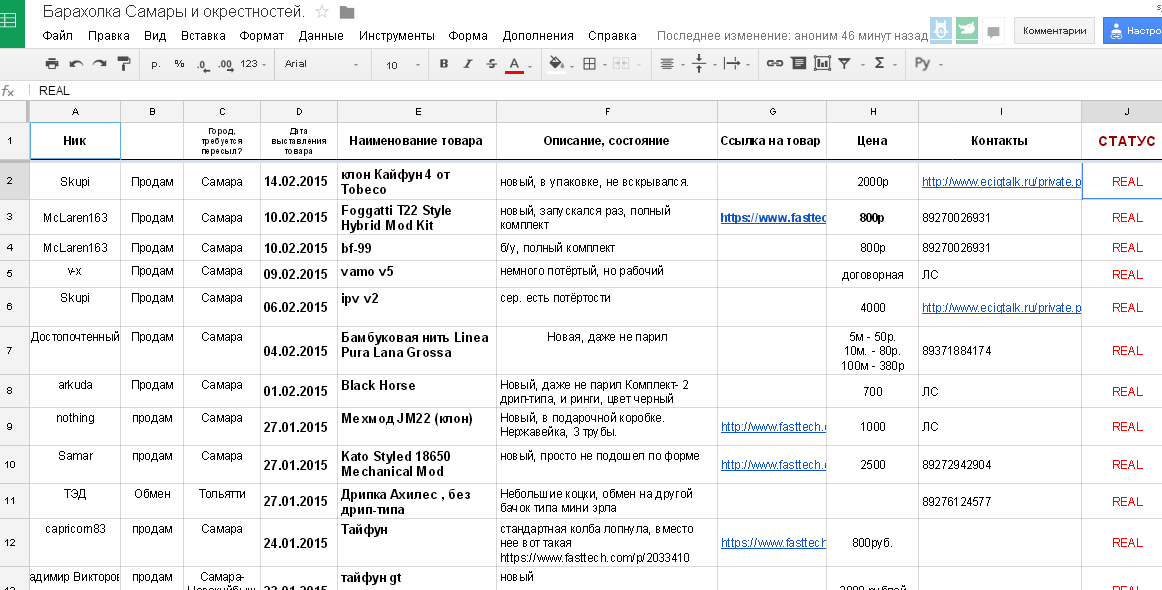This screenshot has width=1162, height=590.
Task: Open the horizontal align dropdown
Action: click(671, 64)
